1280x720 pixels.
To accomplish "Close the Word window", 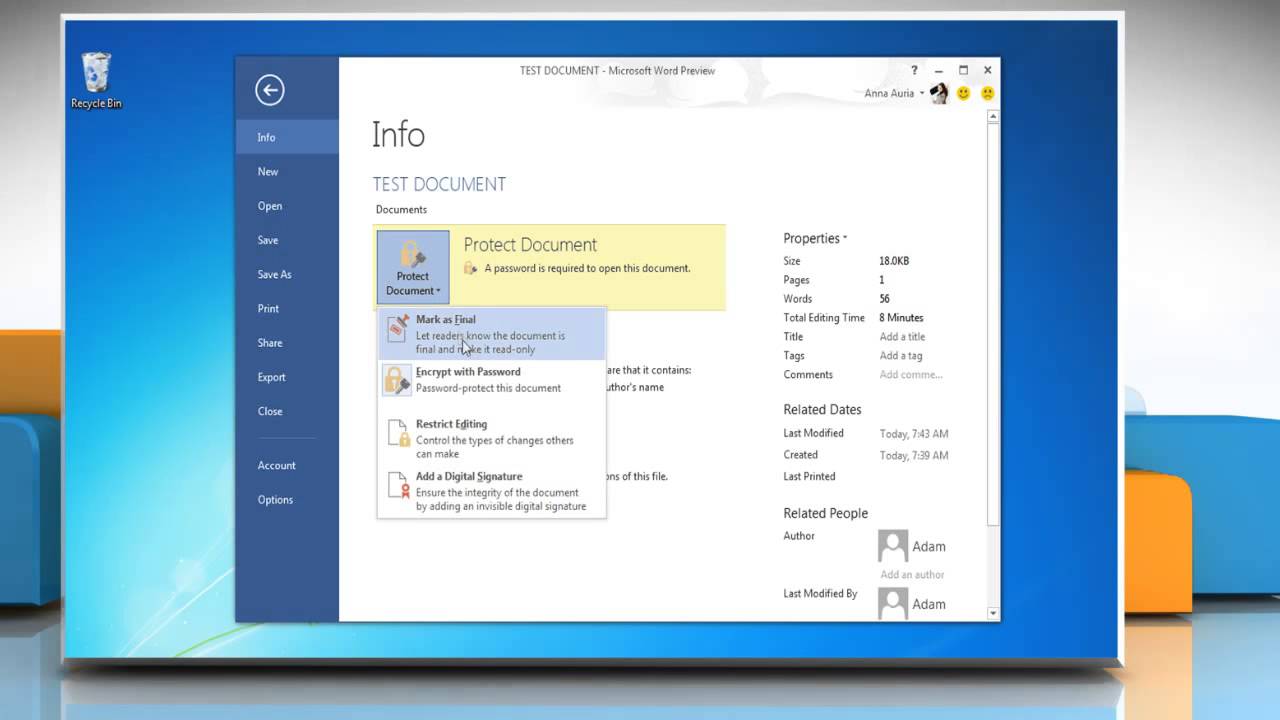I will pos(988,70).
